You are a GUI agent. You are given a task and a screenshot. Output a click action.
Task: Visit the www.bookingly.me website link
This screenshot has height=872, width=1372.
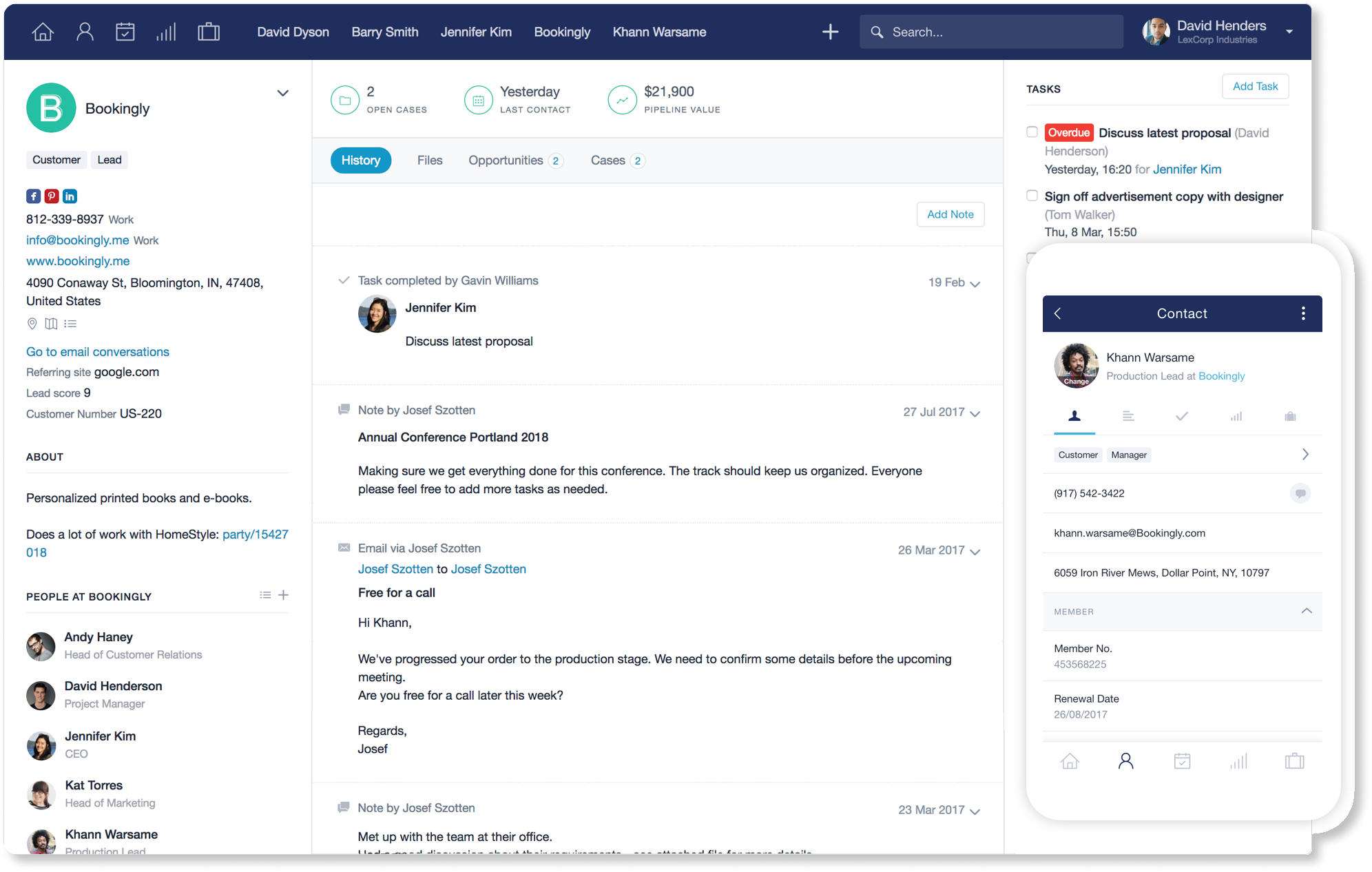[x=78, y=261]
